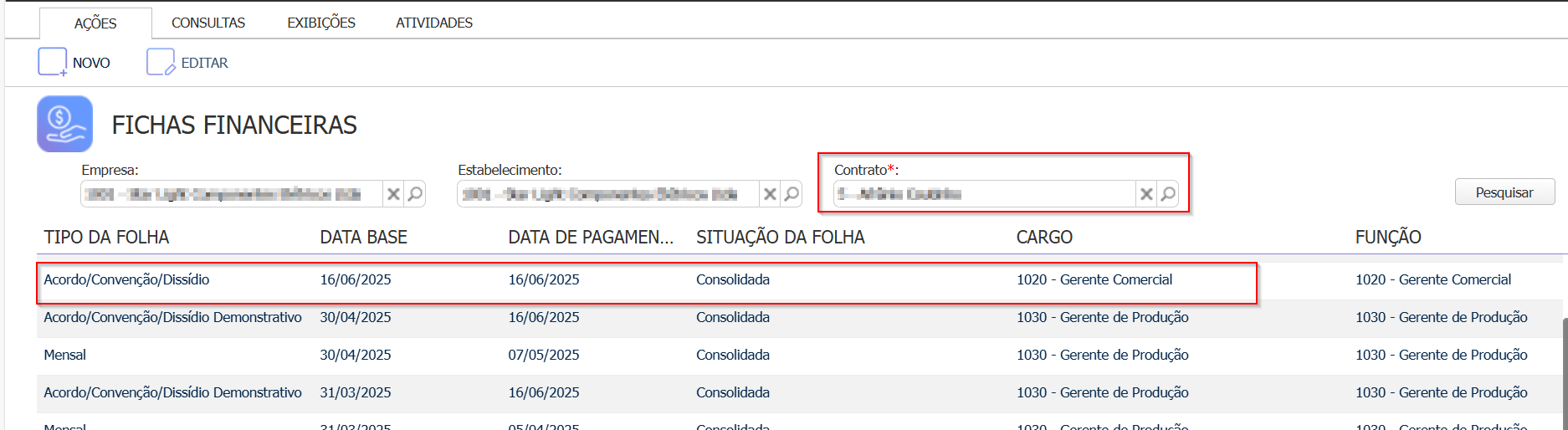
Task: Click inside the Empresa input field
Action: click(x=231, y=194)
